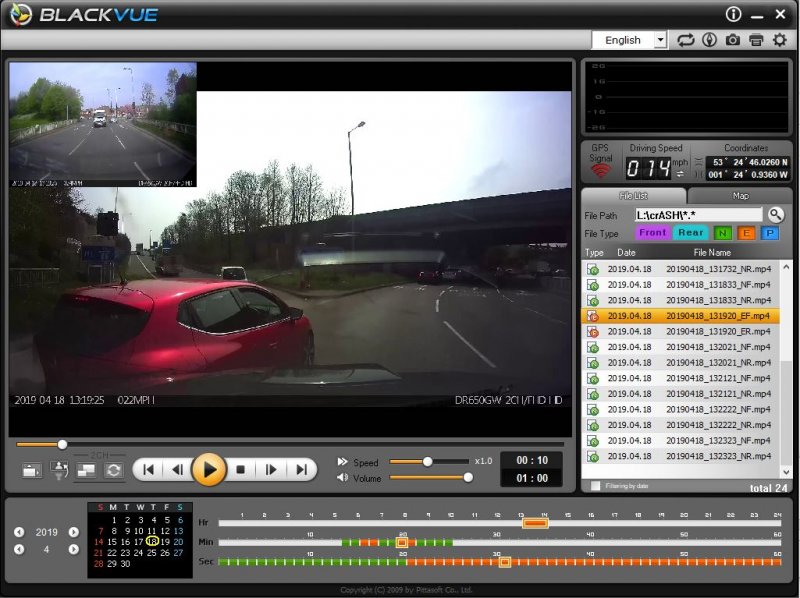Viewport: 800px width, 598px height.
Task: Enable the Filtering by date checkbox
Action: [x=597, y=487]
